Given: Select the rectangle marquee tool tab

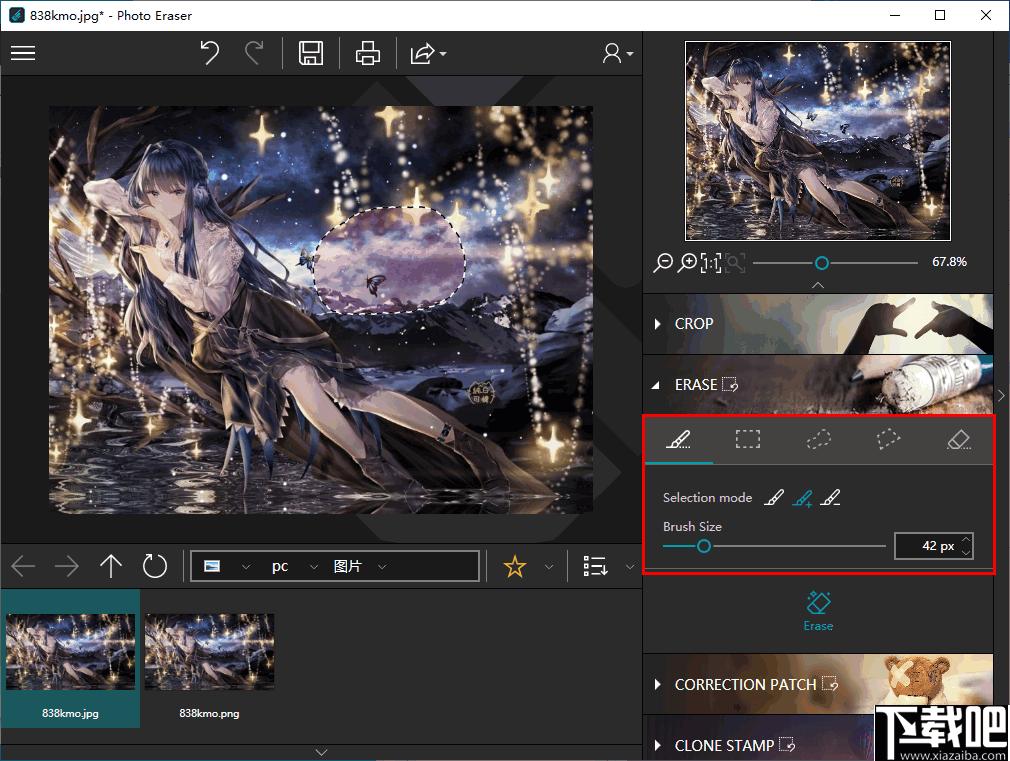Looking at the screenshot, I should point(748,440).
